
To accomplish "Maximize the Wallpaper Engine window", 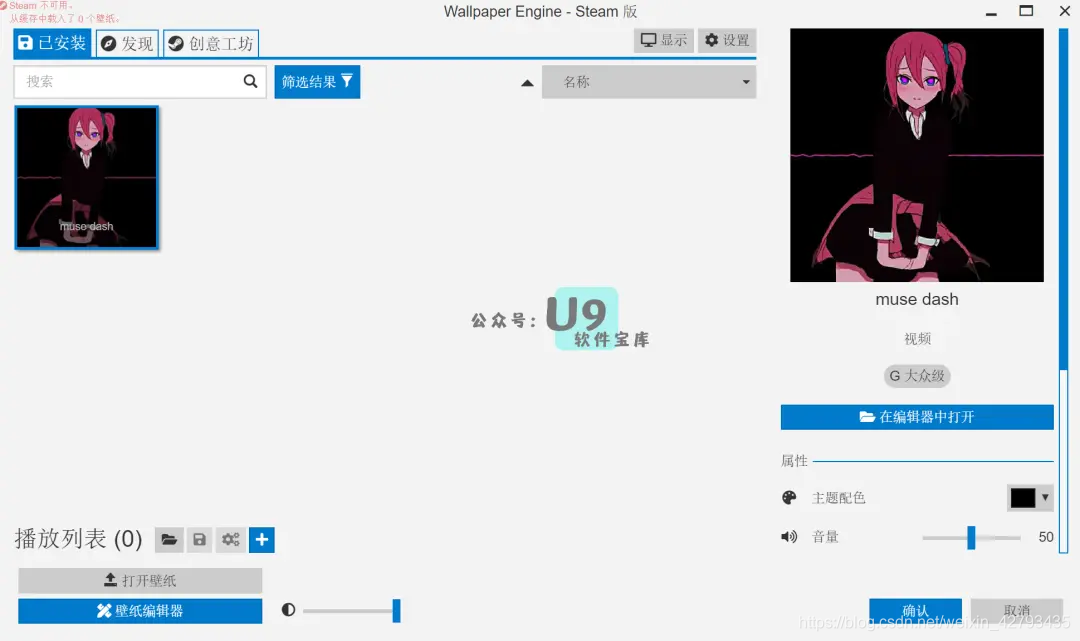I will pyautogui.click(x=1026, y=11).
